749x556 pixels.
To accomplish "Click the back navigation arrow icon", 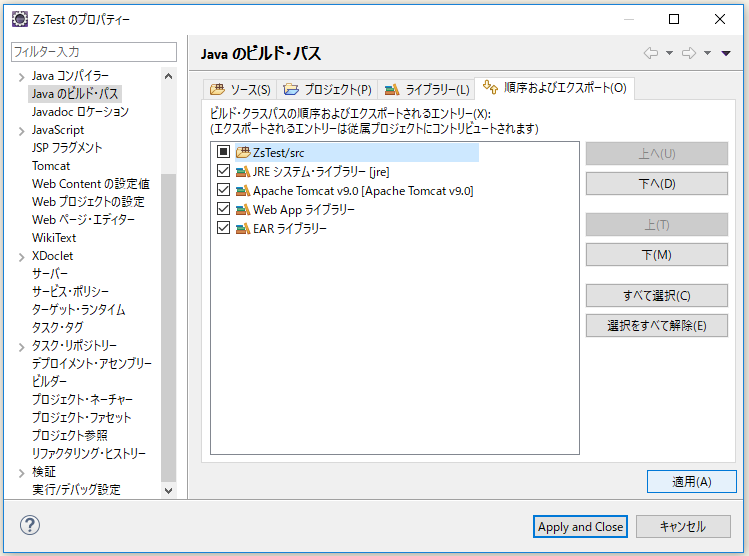I will coord(651,53).
